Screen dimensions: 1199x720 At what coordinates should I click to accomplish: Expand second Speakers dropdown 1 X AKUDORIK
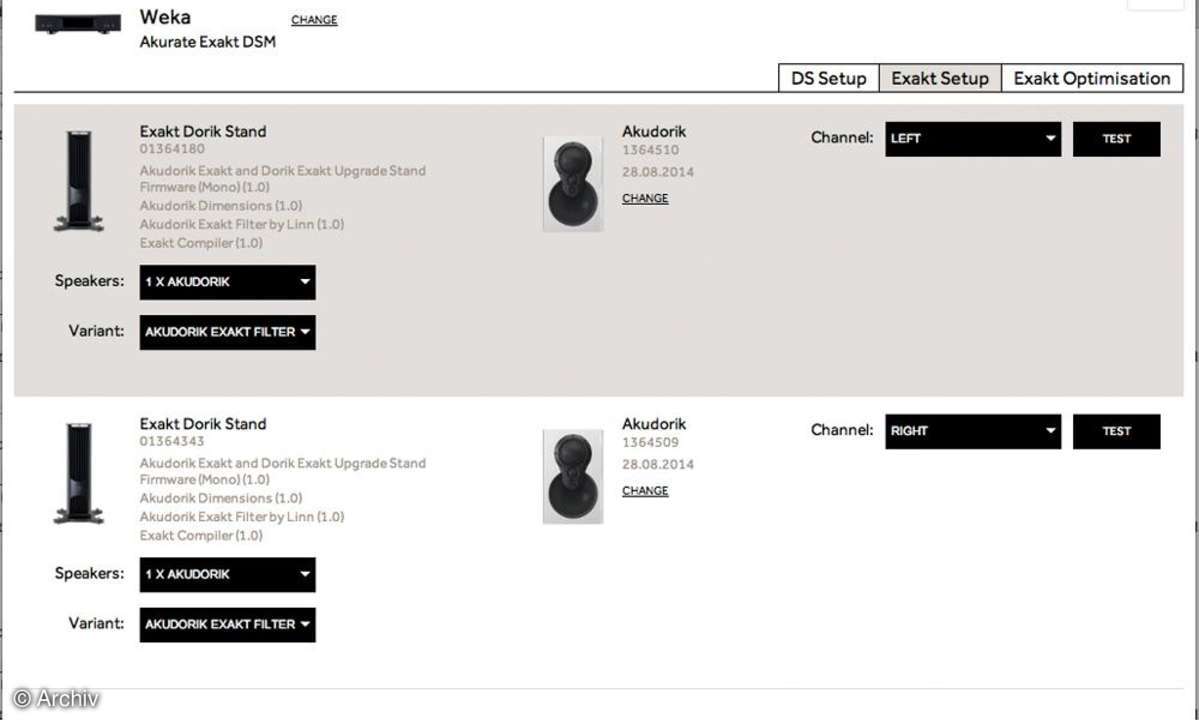coord(227,574)
